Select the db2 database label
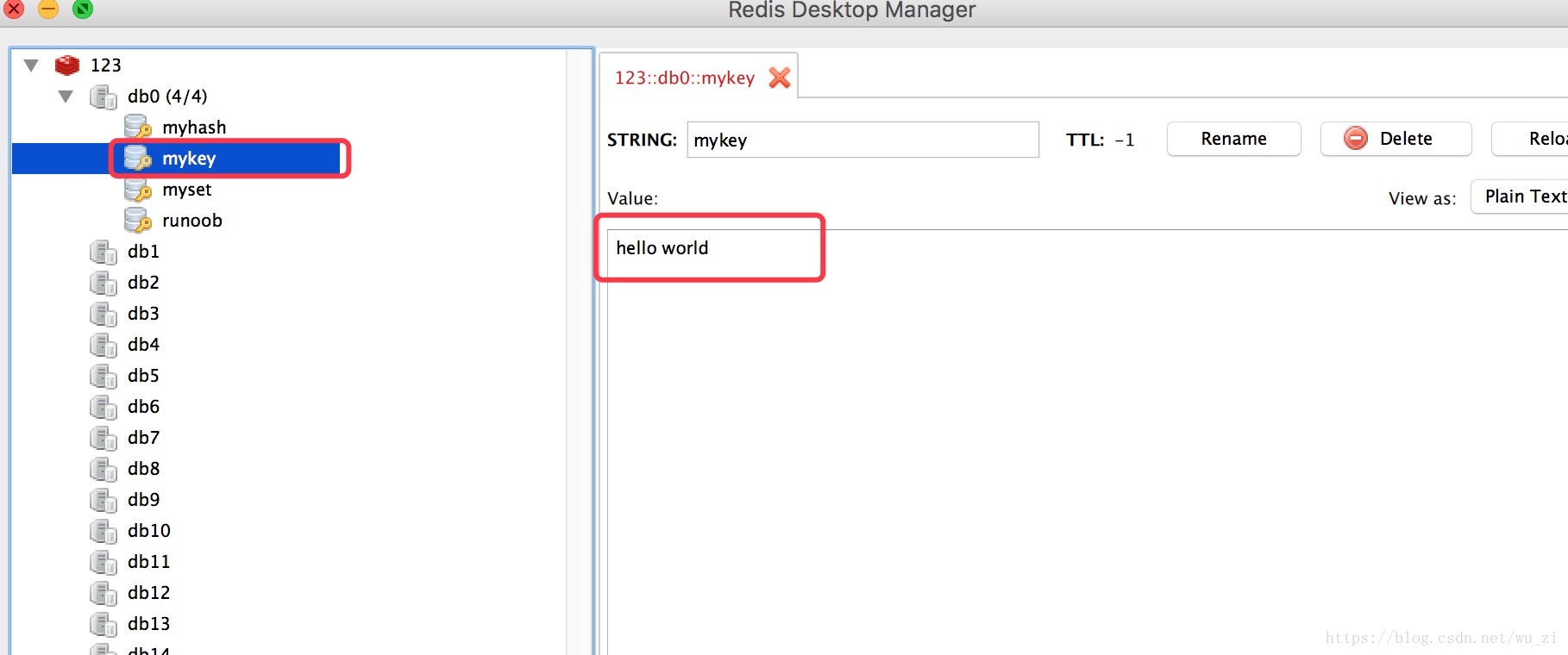Image resolution: width=1568 pixels, height=655 pixels. click(143, 283)
